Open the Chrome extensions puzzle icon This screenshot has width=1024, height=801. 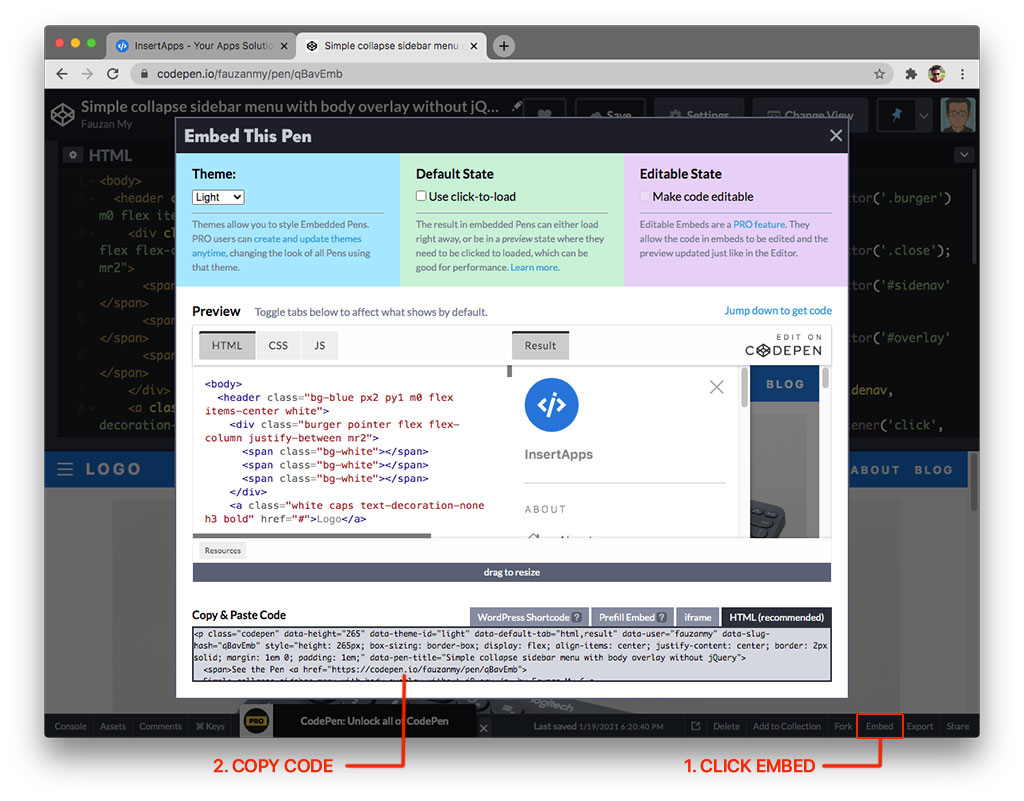(911, 74)
